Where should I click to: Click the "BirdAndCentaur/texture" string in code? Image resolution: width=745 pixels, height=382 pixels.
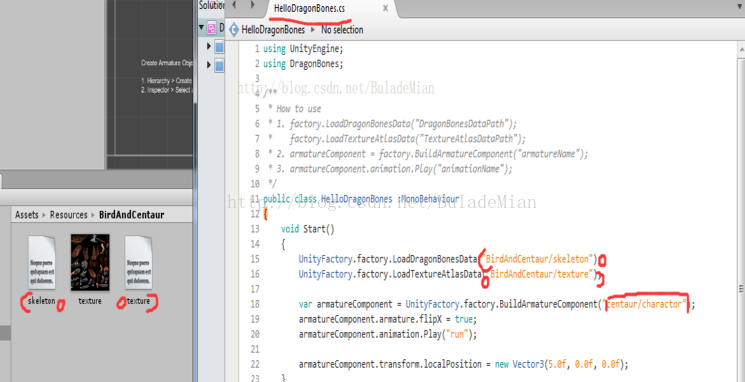[542, 274]
